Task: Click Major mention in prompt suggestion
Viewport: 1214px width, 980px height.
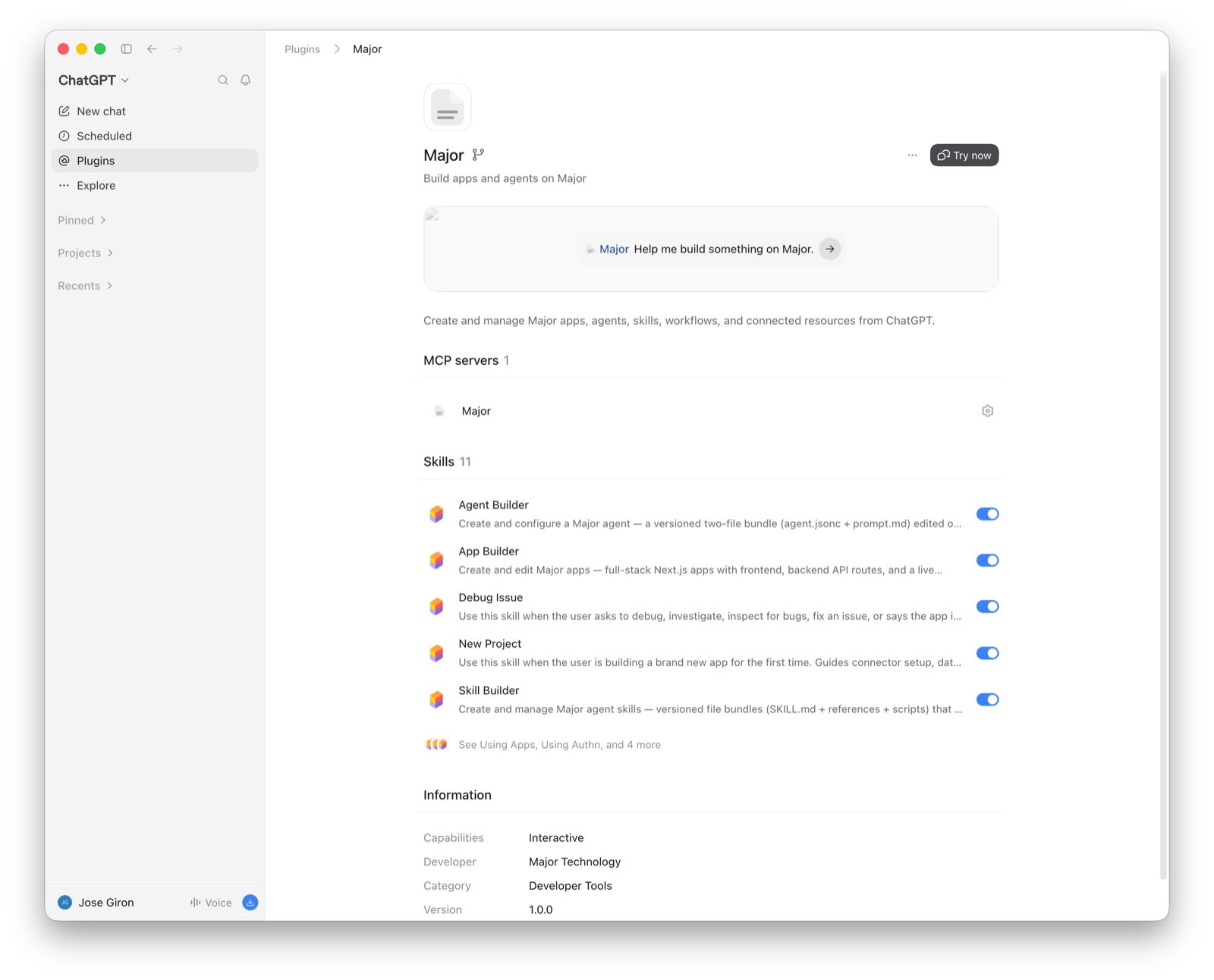Action: (614, 249)
